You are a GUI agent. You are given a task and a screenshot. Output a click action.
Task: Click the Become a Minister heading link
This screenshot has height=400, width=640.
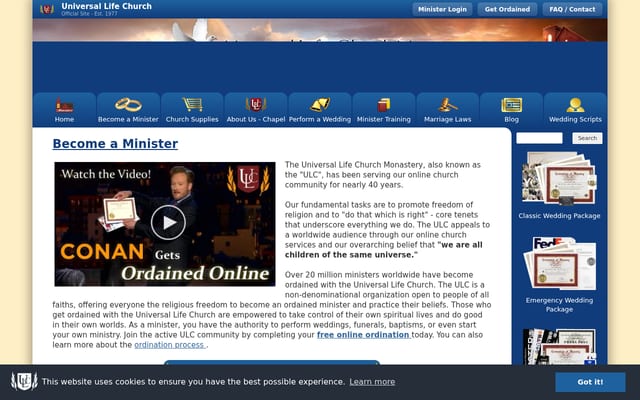pos(115,144)
